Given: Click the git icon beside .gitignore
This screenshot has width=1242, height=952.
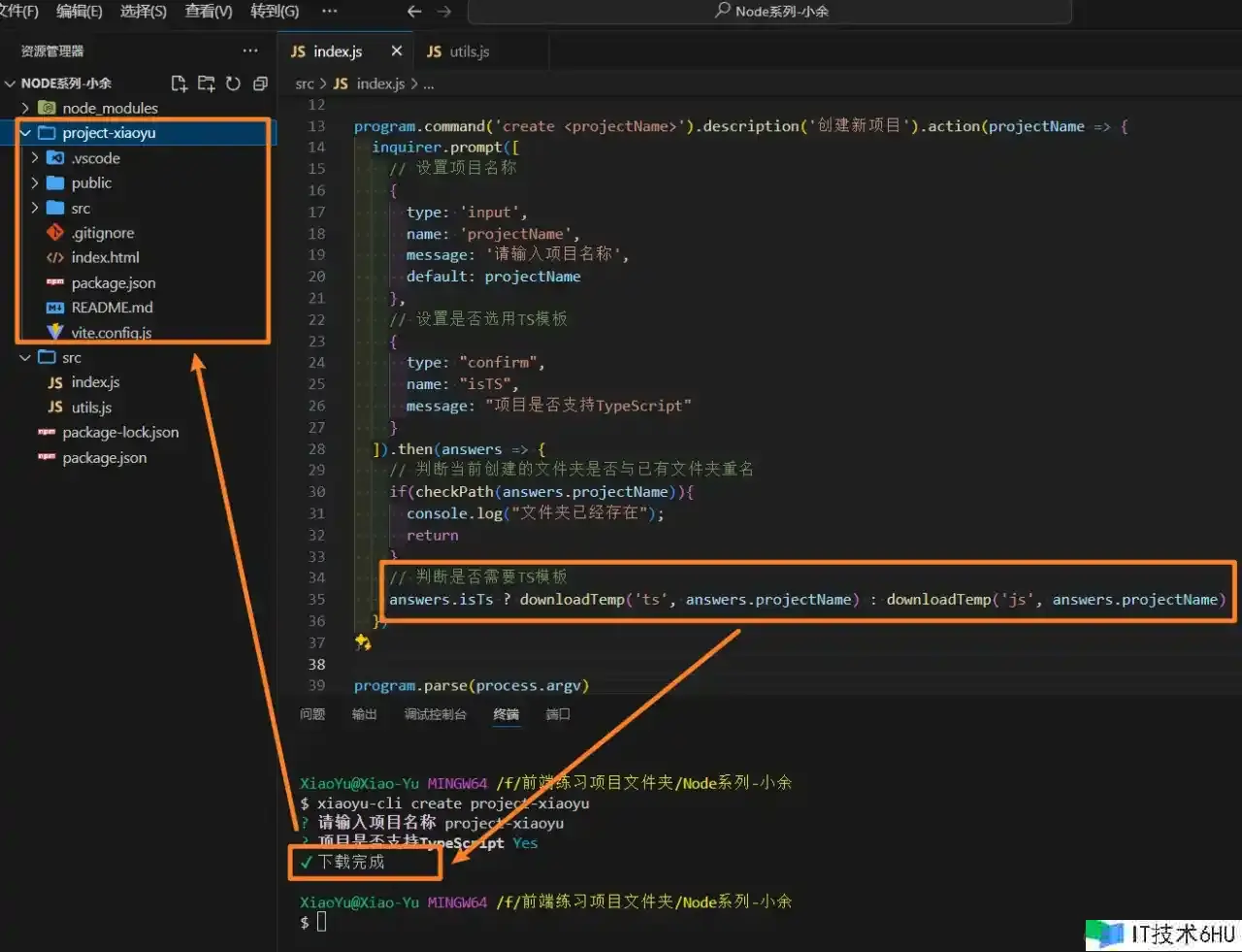Looking at the screenshot, I should (x=55, y=233).
